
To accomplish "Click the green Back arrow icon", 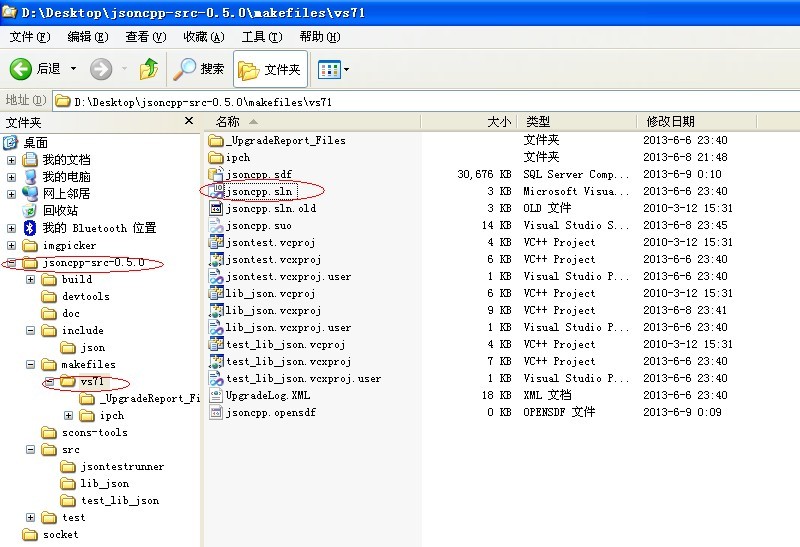I will pyautogui.click(x=20, y=69).
